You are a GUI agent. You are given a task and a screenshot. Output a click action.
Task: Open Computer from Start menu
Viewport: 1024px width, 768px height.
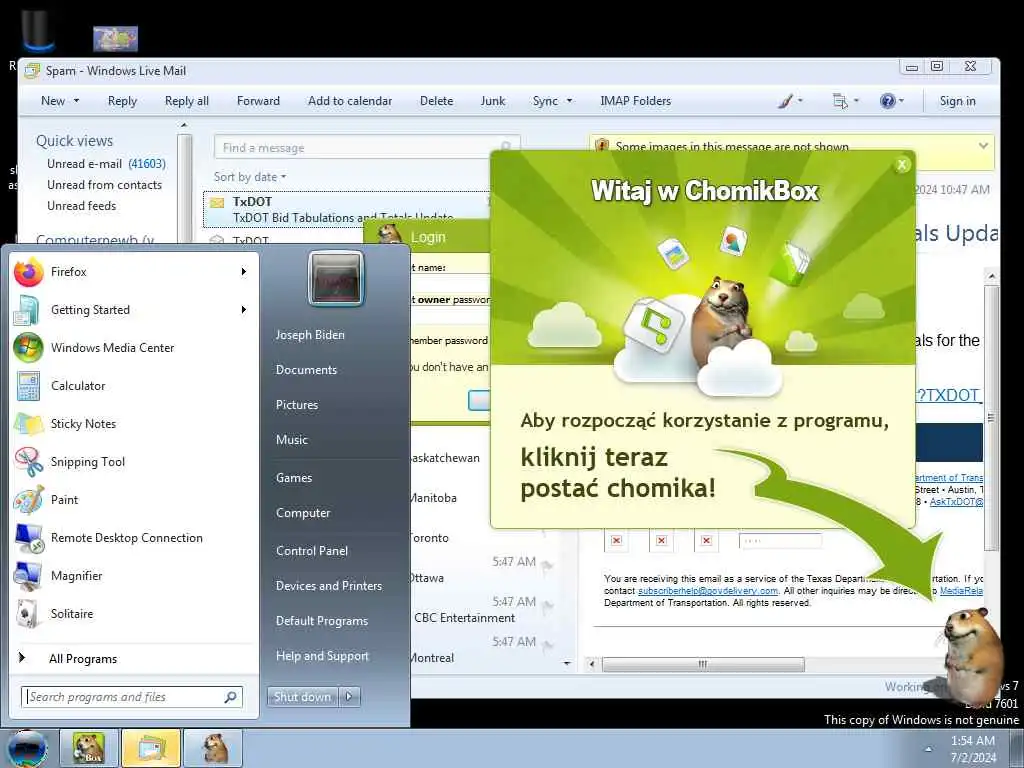[303, 513]
